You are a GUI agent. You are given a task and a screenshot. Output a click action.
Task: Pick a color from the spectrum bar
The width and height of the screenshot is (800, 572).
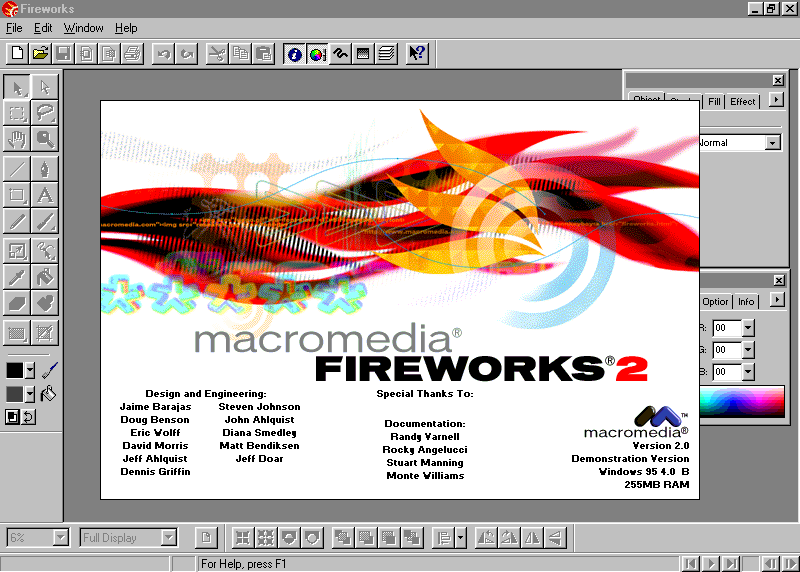742,402
